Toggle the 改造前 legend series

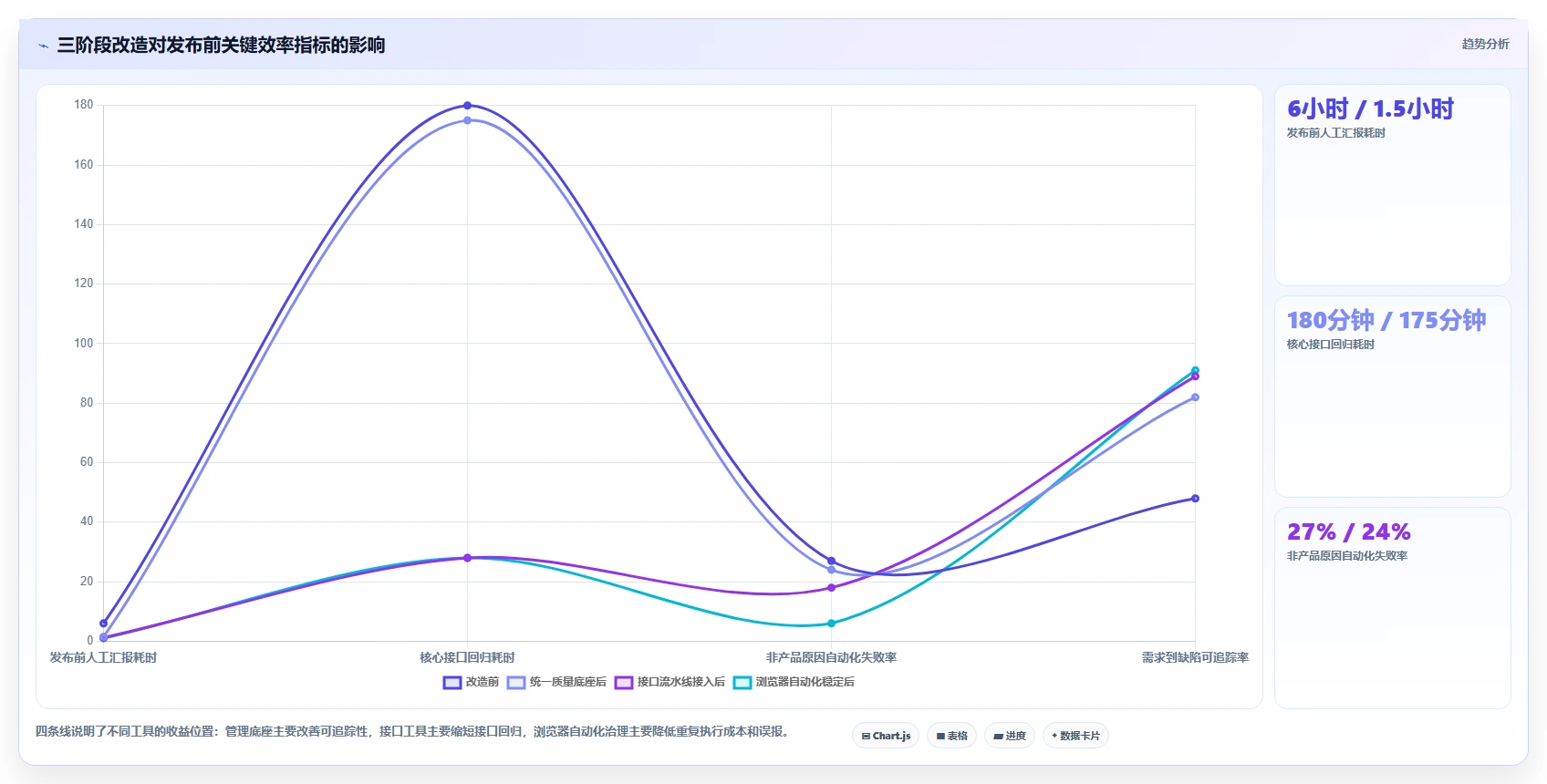pyautogui.click(x=471, y=682)
